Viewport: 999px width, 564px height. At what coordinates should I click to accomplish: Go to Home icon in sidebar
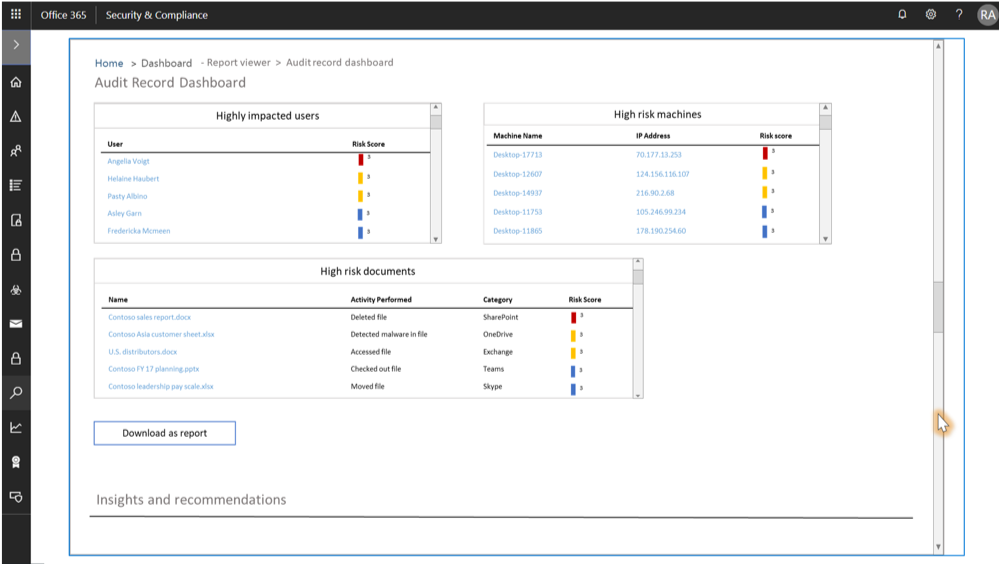point(16,82)
